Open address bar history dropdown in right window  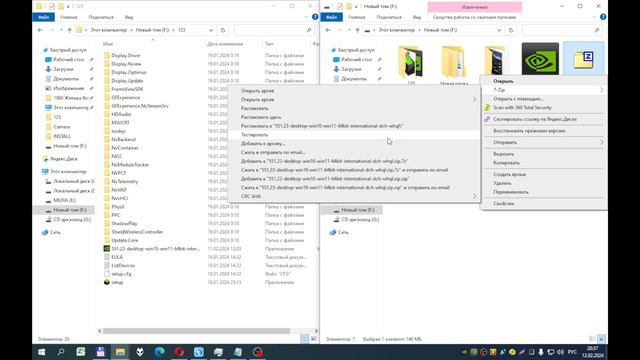(499, 30)
